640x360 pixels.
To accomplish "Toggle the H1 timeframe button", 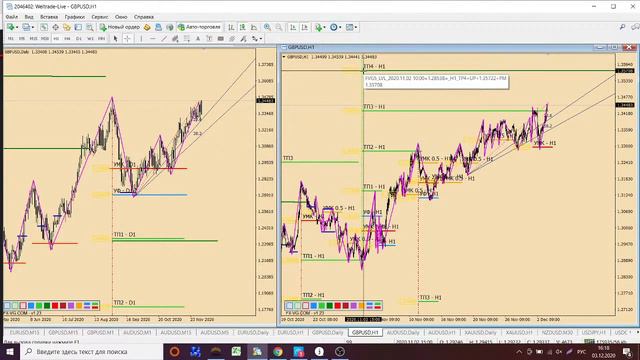I will point(56,39).
